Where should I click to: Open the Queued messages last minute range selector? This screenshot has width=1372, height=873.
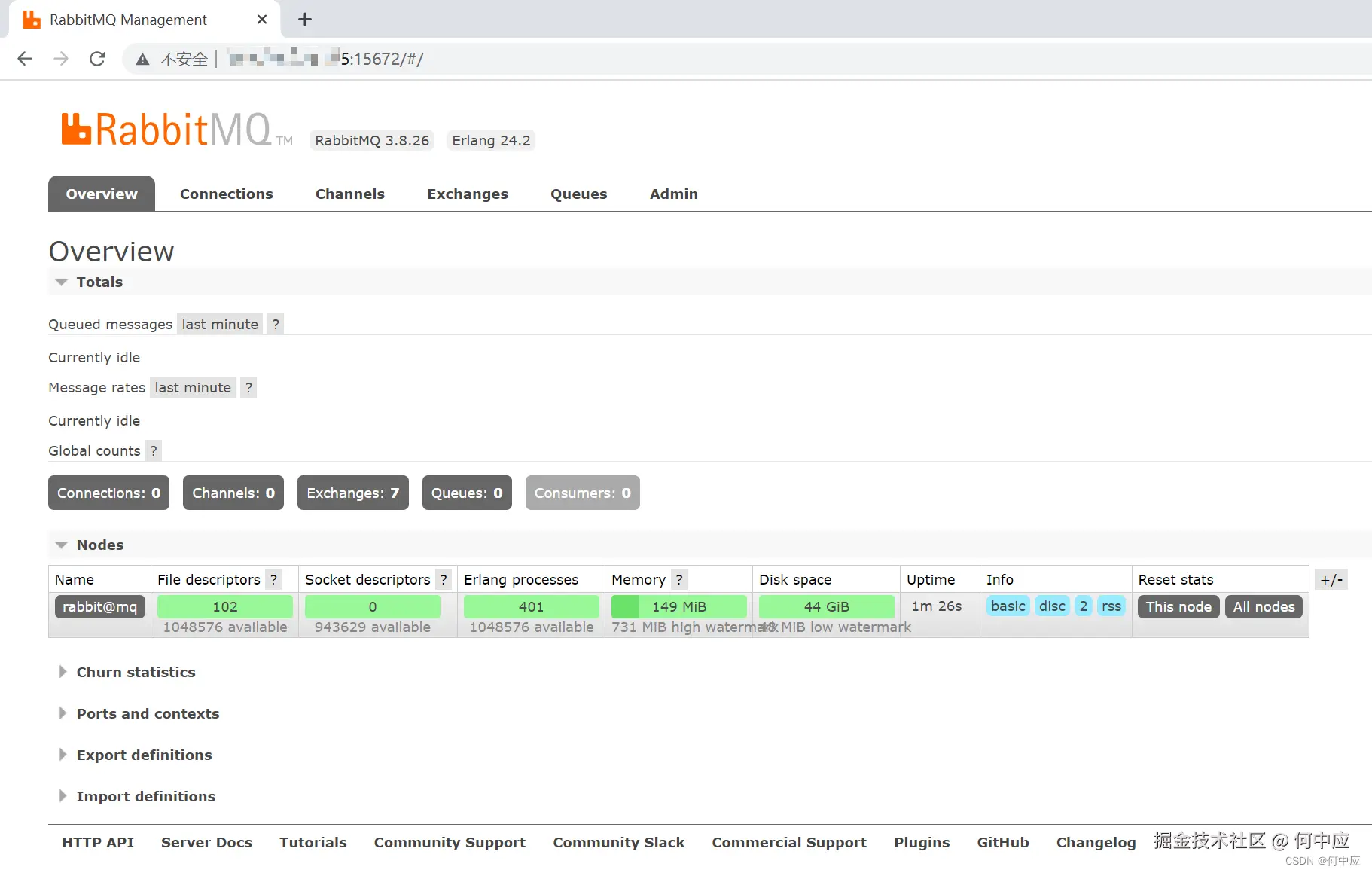[220, 325]
